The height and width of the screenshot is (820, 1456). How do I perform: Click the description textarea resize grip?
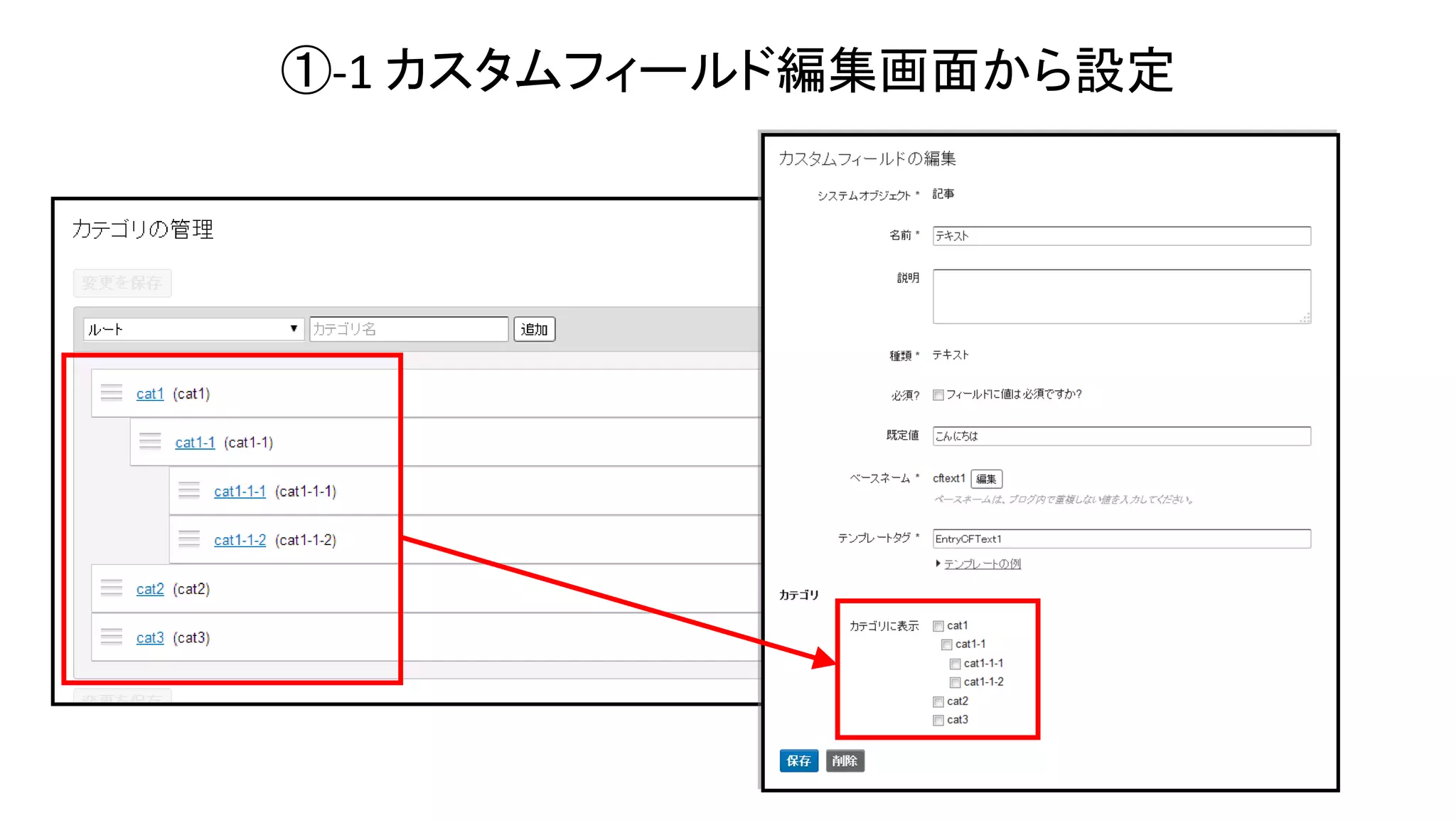tap(1305, 318)
